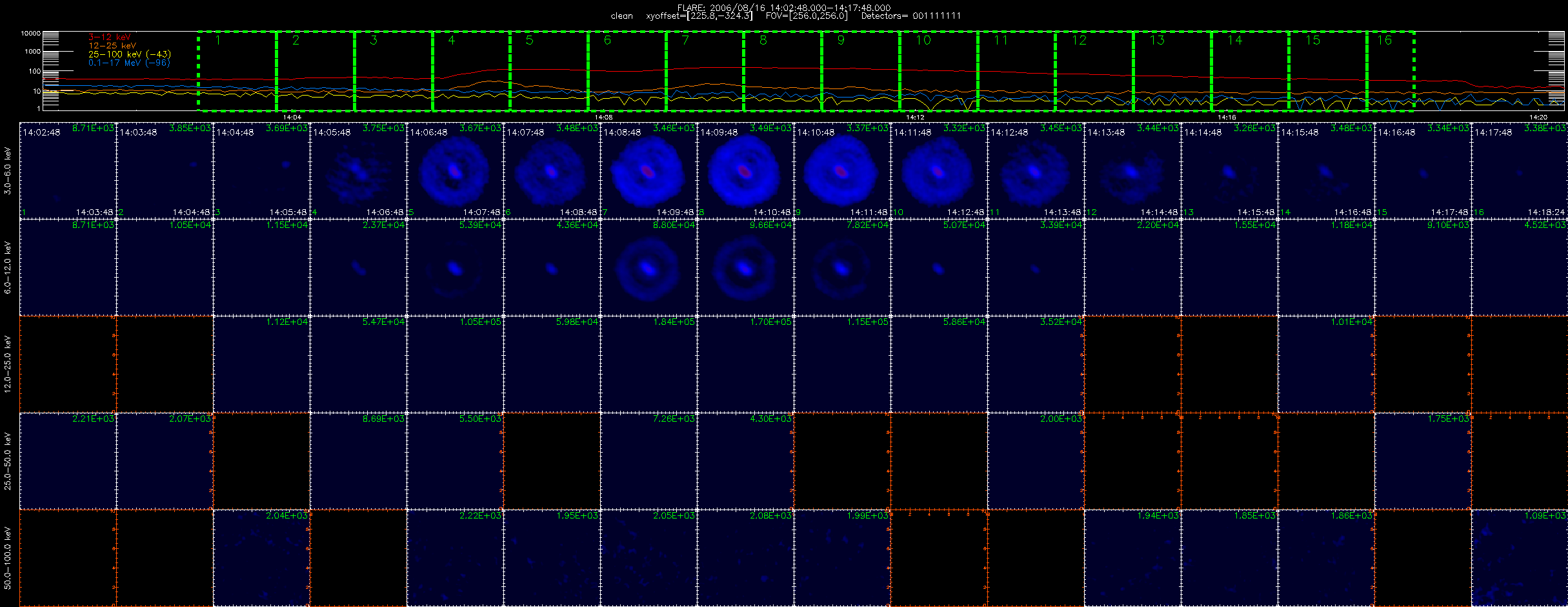Click the peak value 1.01E+04
Screen dimensions: 1568x607
[1351, 322]
